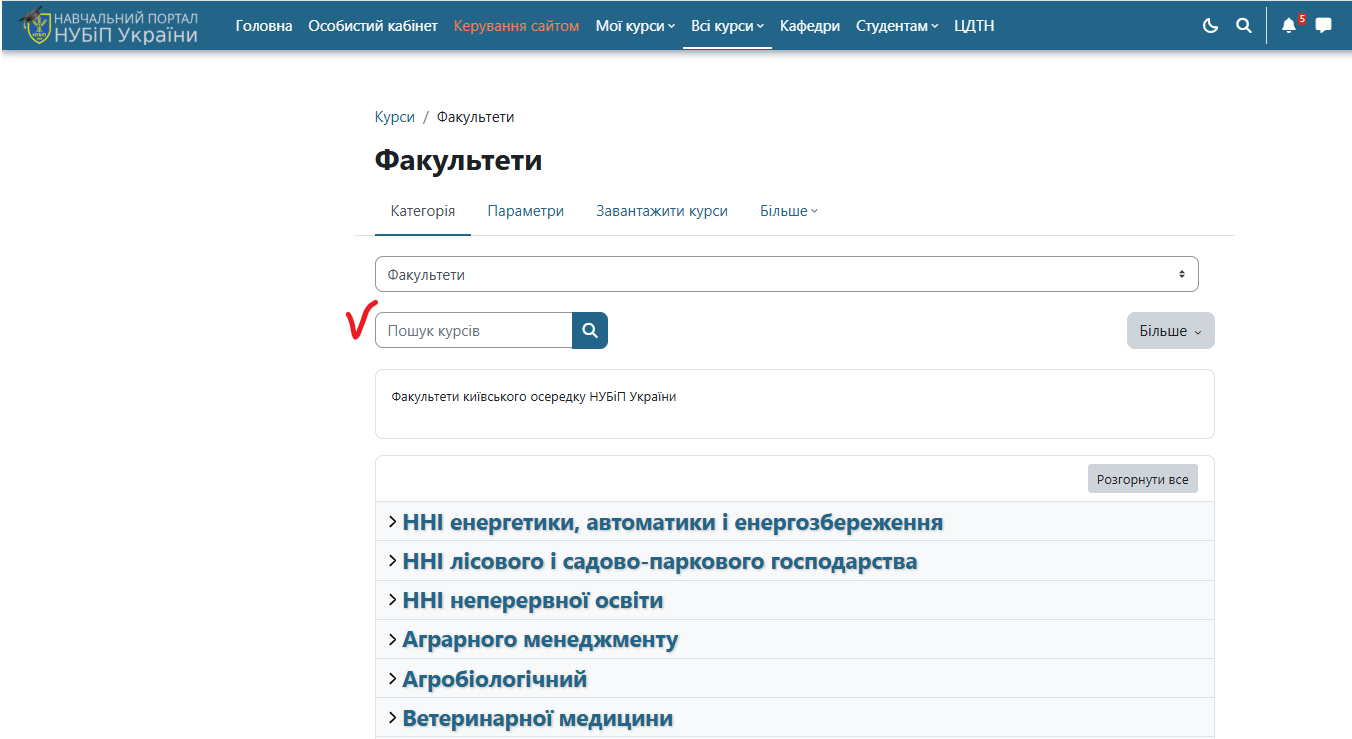Open the header search magnifier icon
The image size is (1352, 739).
pos(1244,26)
